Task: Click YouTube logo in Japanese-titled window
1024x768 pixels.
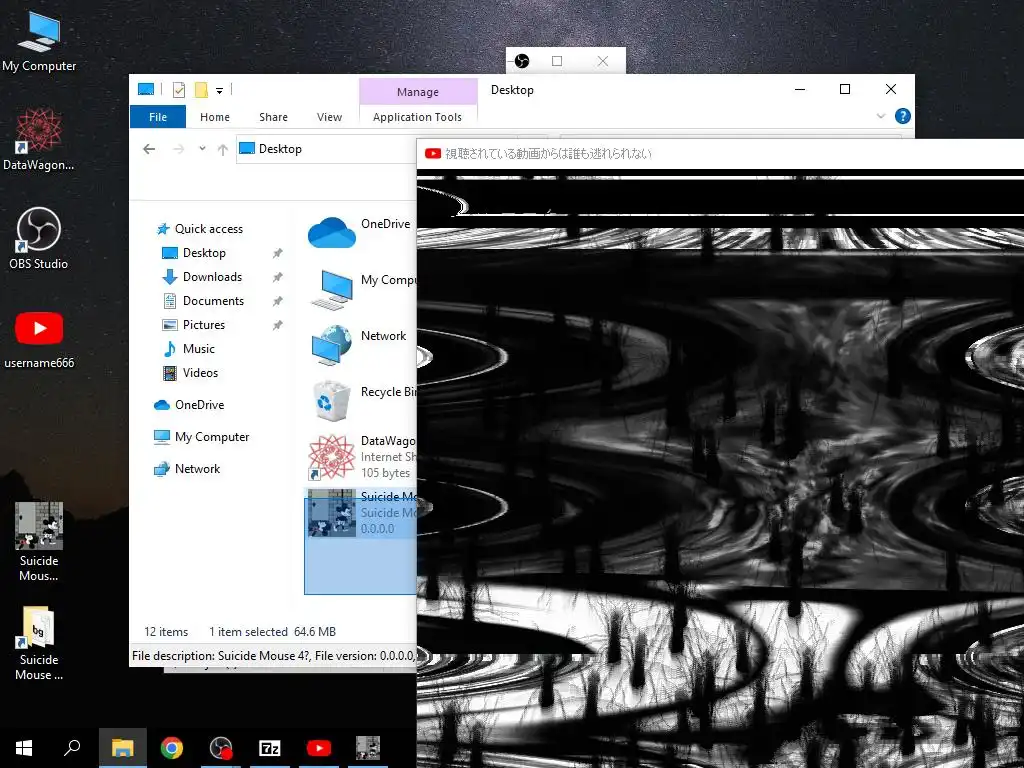Action: 432,153
